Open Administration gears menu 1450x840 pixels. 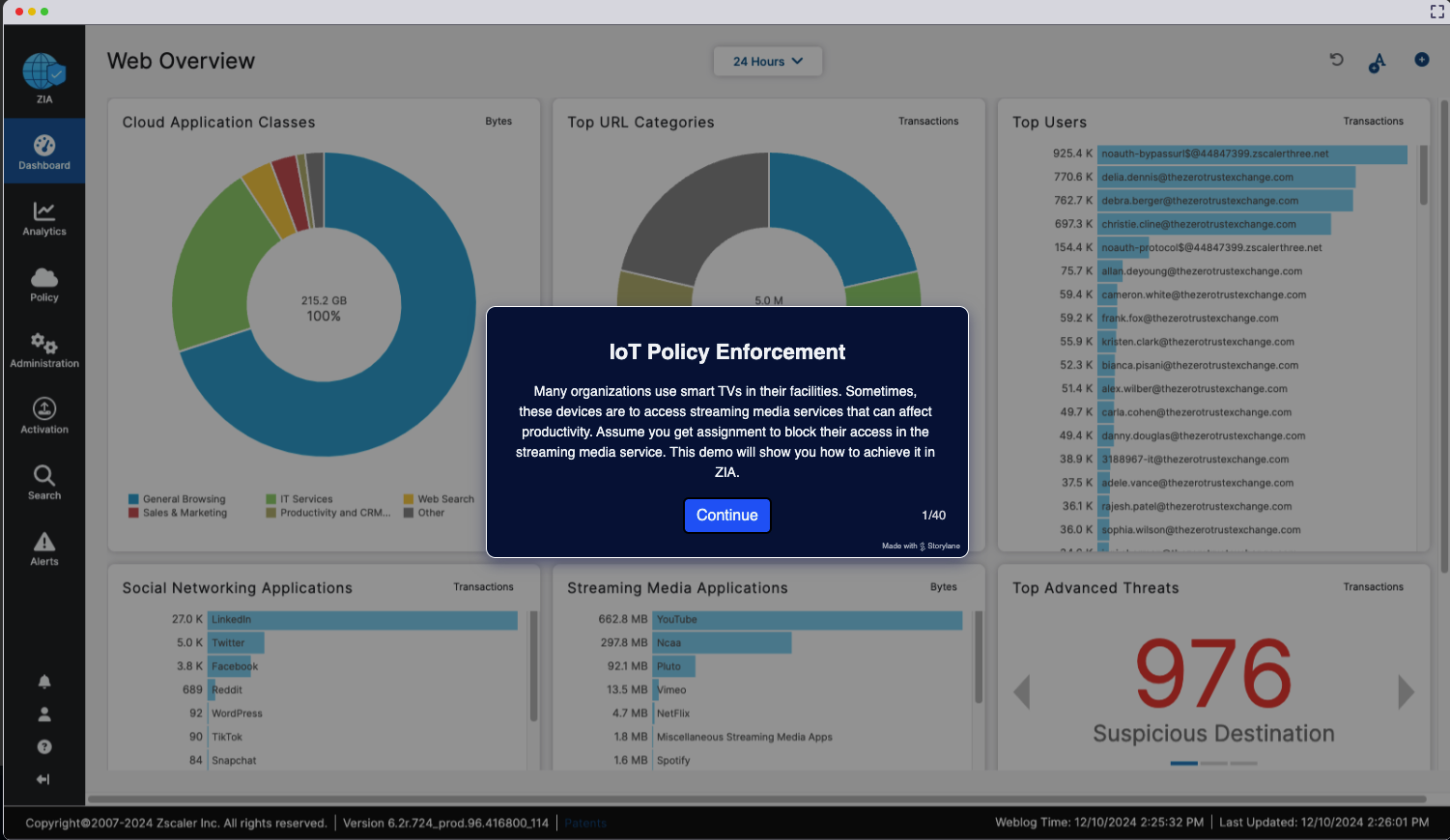(44, 350)
